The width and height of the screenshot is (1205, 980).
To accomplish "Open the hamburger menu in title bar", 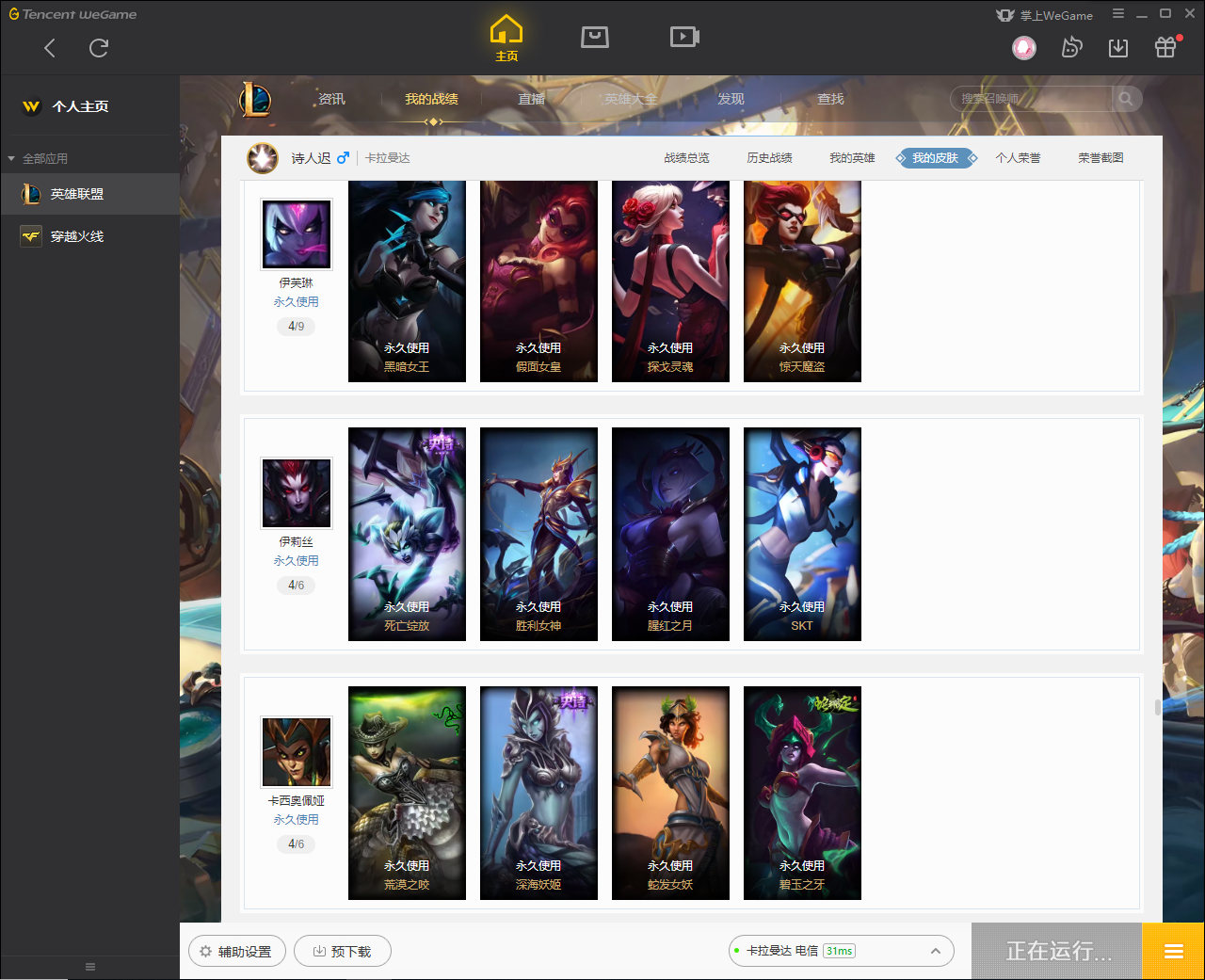I will [1118, 13].
